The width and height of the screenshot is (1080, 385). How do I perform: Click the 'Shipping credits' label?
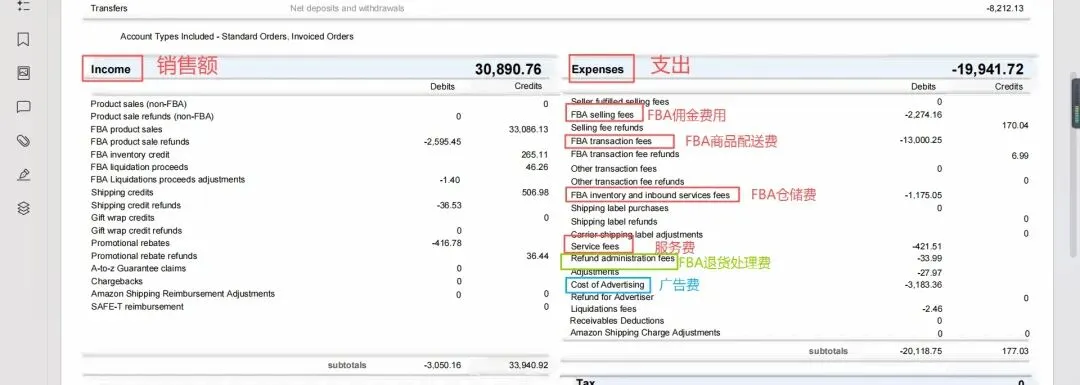pyautogui.click(x=122, y=193)
